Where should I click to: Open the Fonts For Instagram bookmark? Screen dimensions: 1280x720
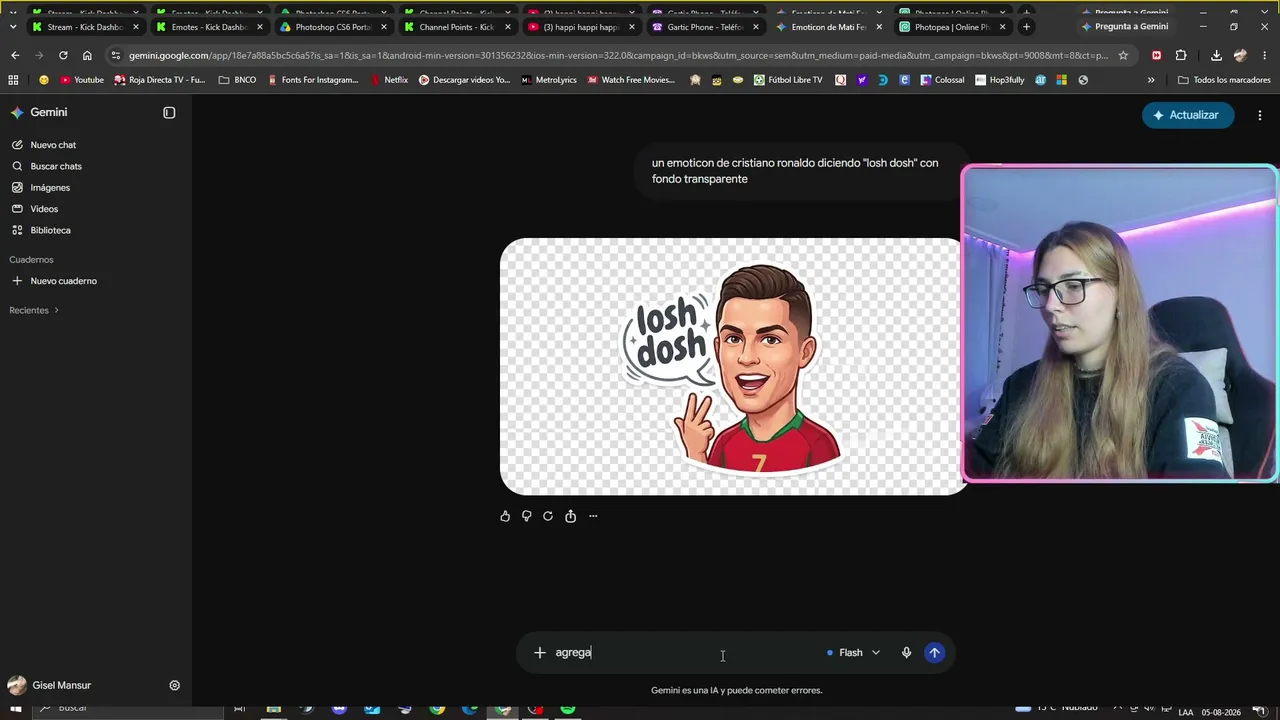point(313,80)
